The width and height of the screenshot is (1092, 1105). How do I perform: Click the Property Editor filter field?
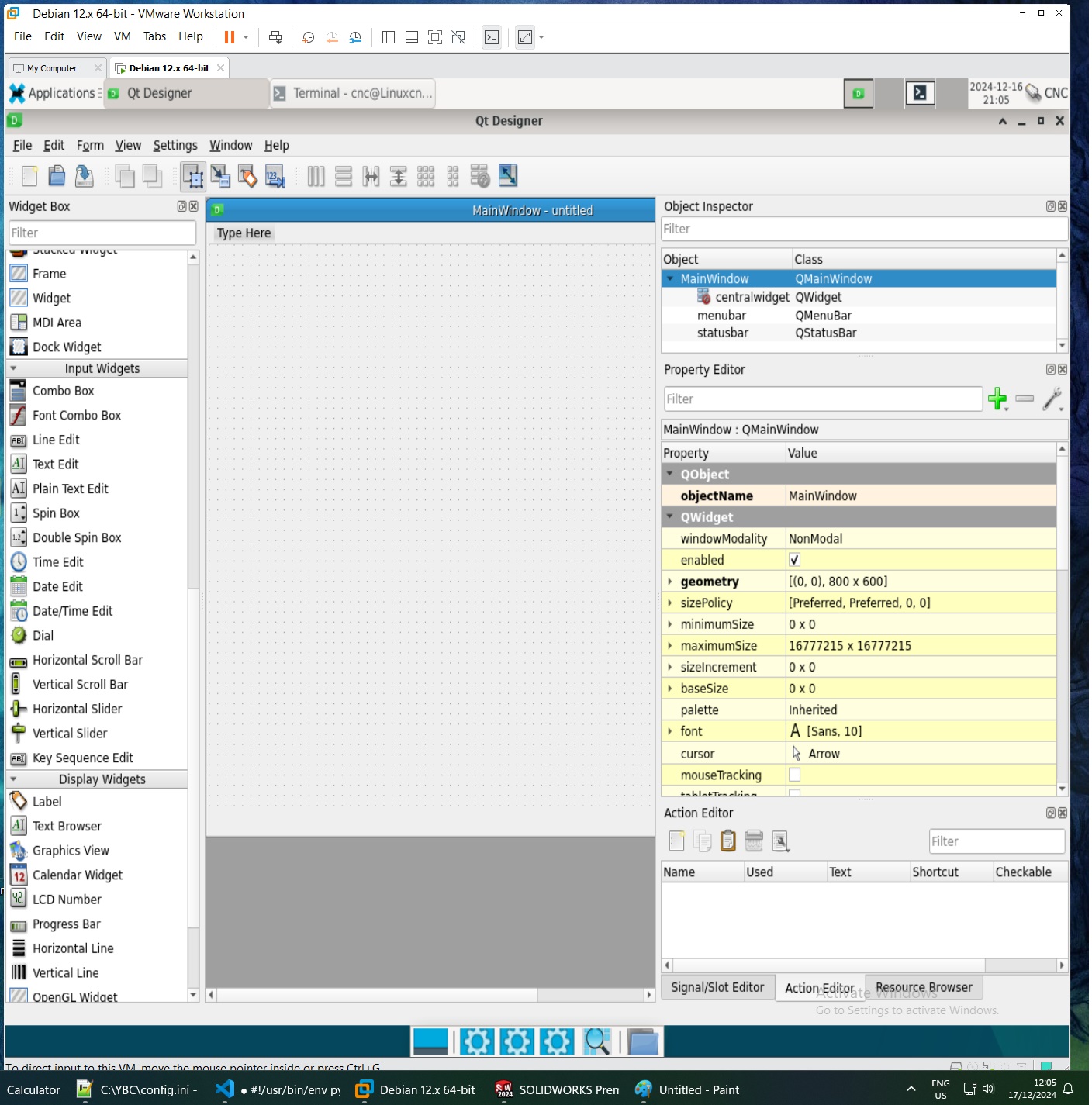click(x=823, y=399)
